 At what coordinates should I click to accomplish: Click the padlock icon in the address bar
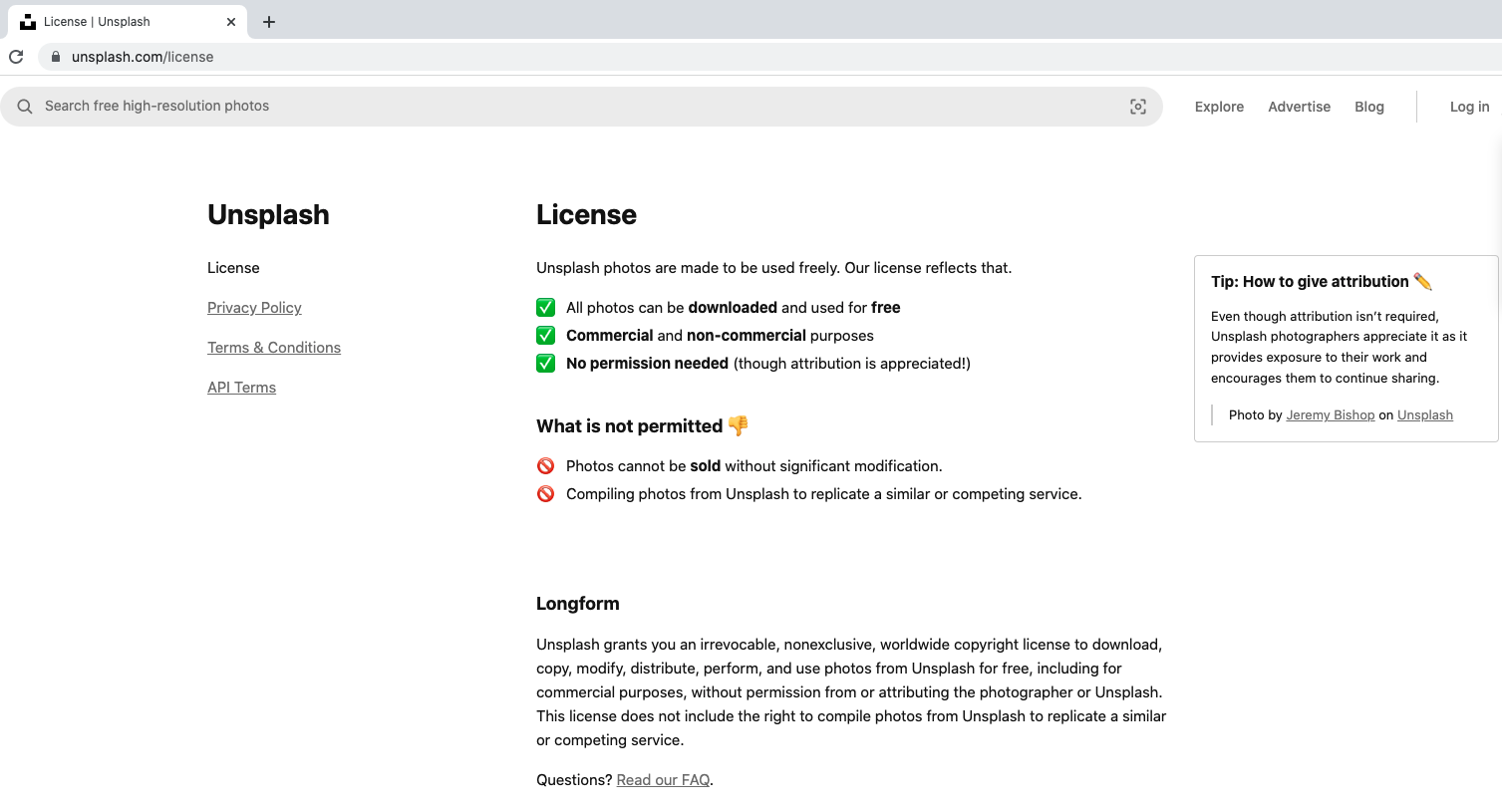(x=55, y=57)
